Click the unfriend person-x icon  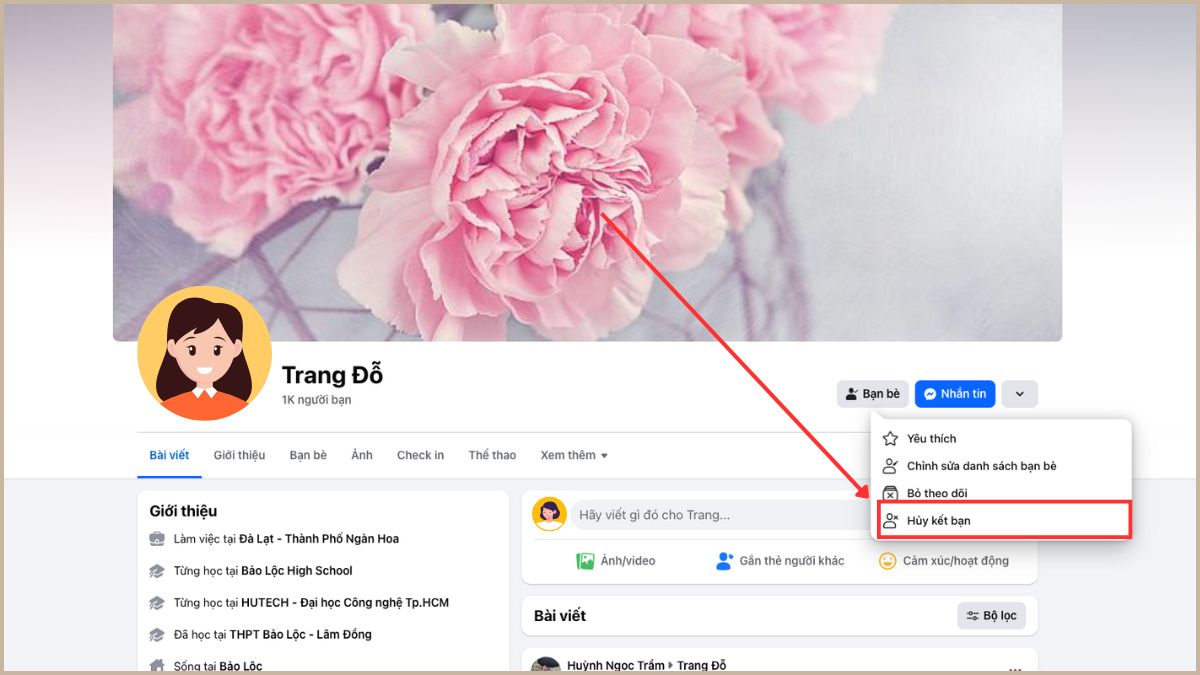tap(890, 520)
